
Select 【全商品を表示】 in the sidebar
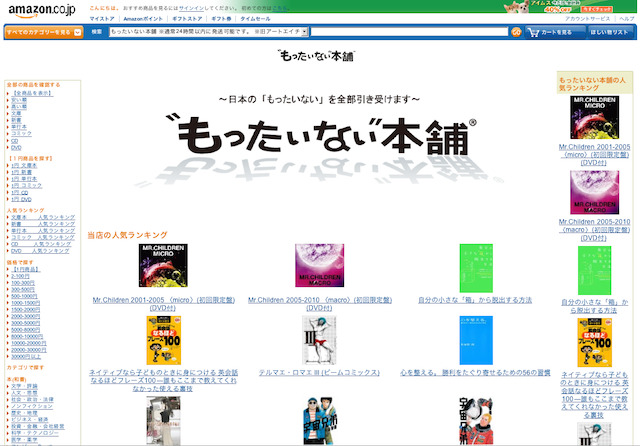(x=32, y=93)
